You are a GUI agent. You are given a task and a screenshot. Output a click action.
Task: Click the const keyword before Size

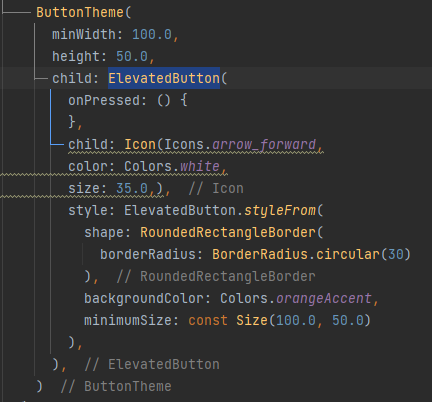(208, 320)
